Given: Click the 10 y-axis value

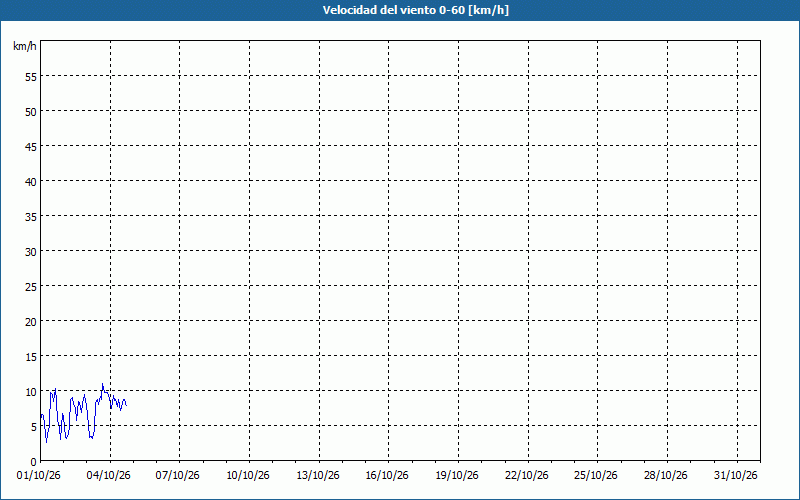Looking at the screenshot, I should click(31, 392).
